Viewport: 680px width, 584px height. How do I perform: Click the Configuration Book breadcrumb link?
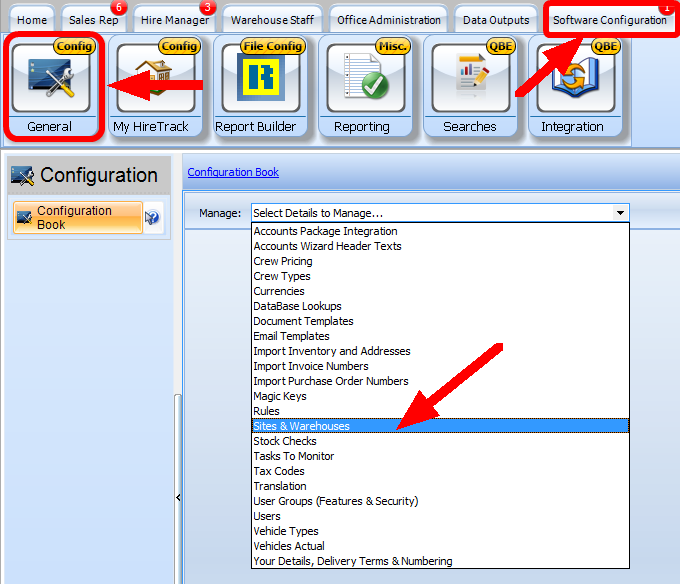[233, 172]
